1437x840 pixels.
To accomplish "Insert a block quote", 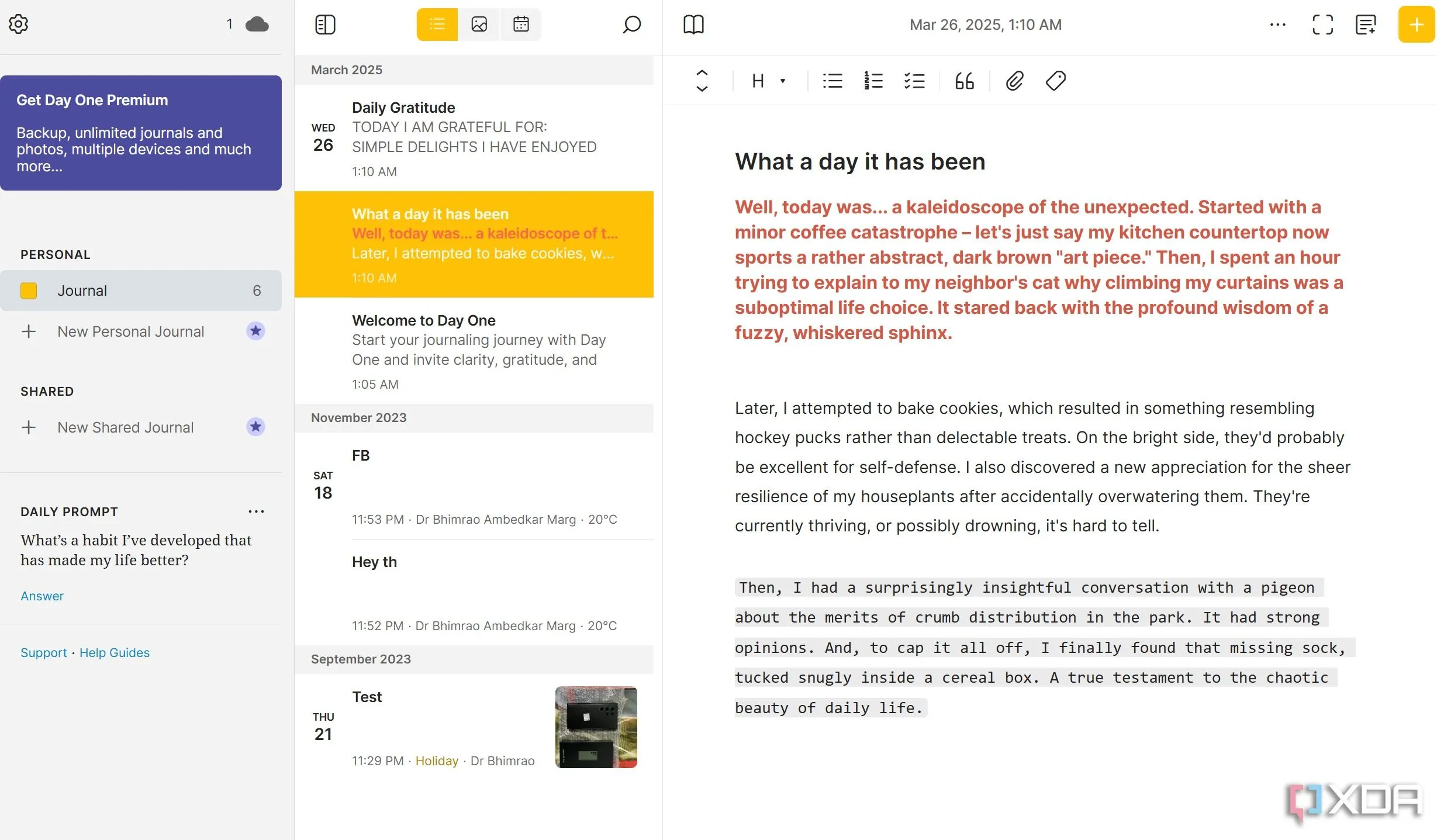I will click(x=965, y=81).
